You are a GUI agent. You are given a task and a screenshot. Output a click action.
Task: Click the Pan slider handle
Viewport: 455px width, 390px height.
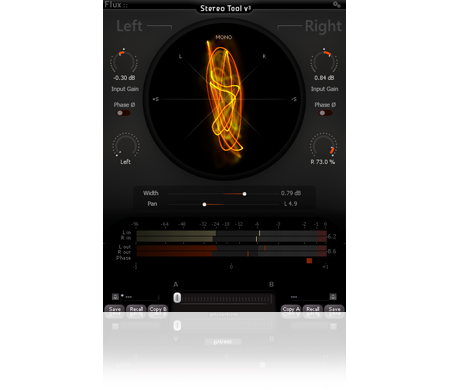point(204,204)
